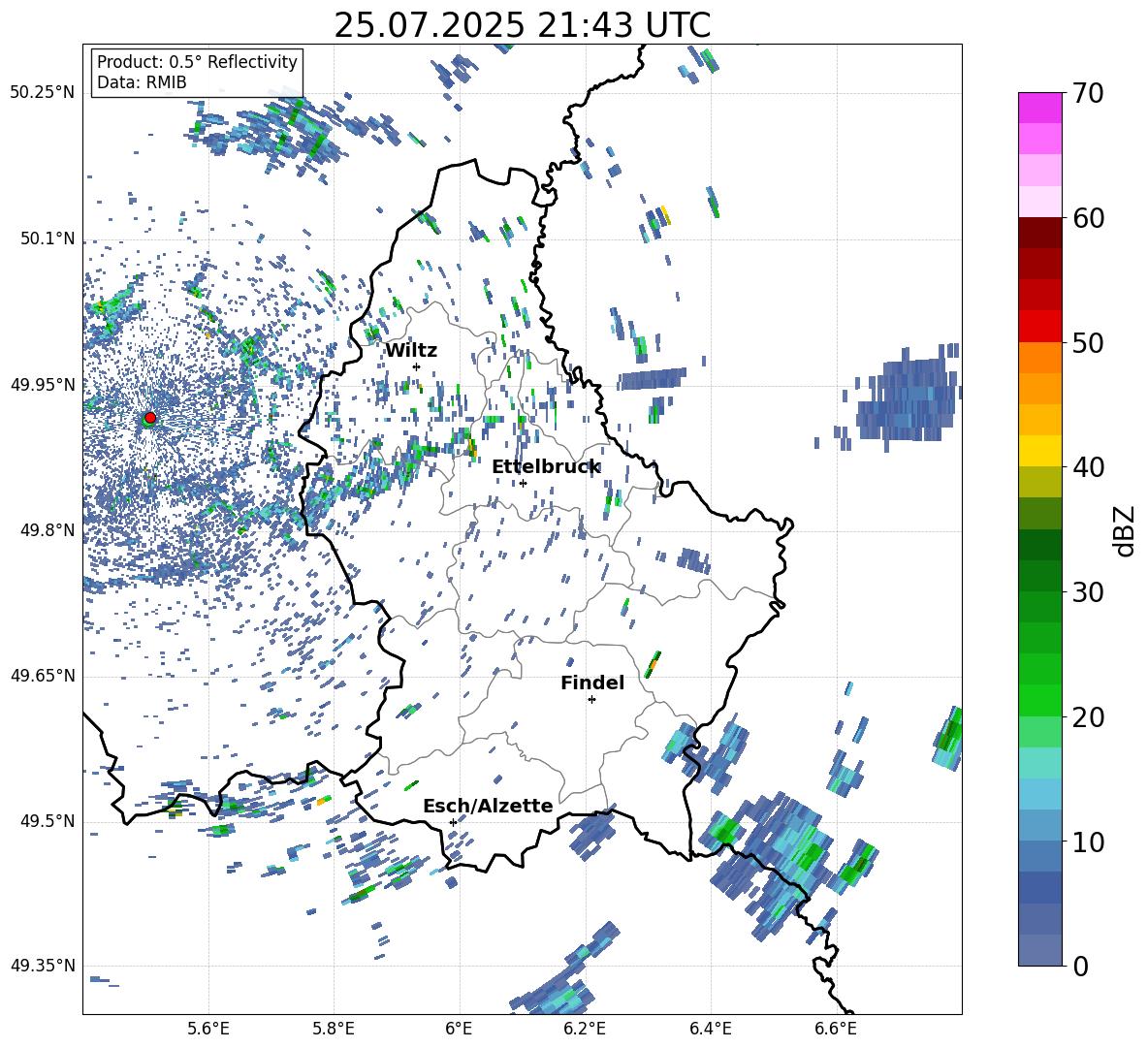
Task: Click the orange colorbar swatch below 50
Action: (x=1039, y=357)
